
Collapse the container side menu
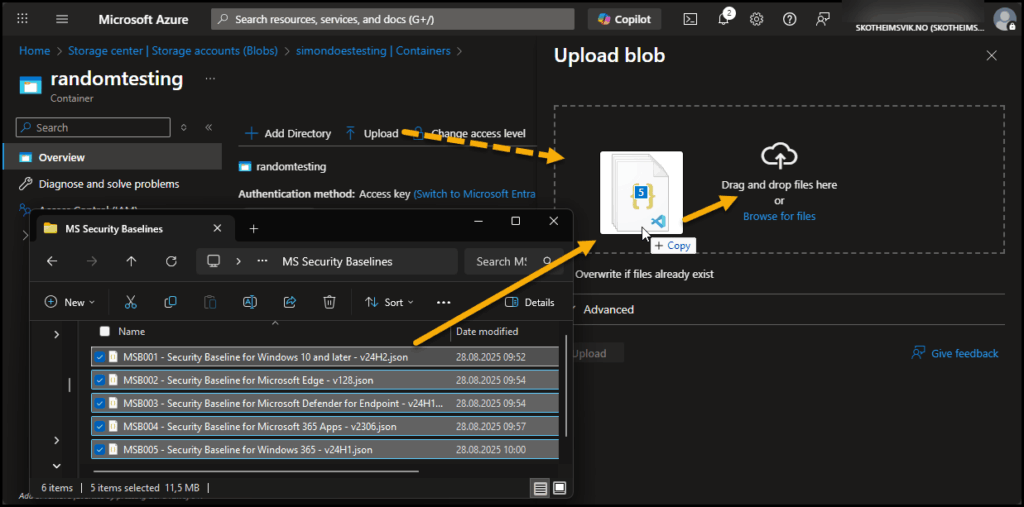(208, 127)
